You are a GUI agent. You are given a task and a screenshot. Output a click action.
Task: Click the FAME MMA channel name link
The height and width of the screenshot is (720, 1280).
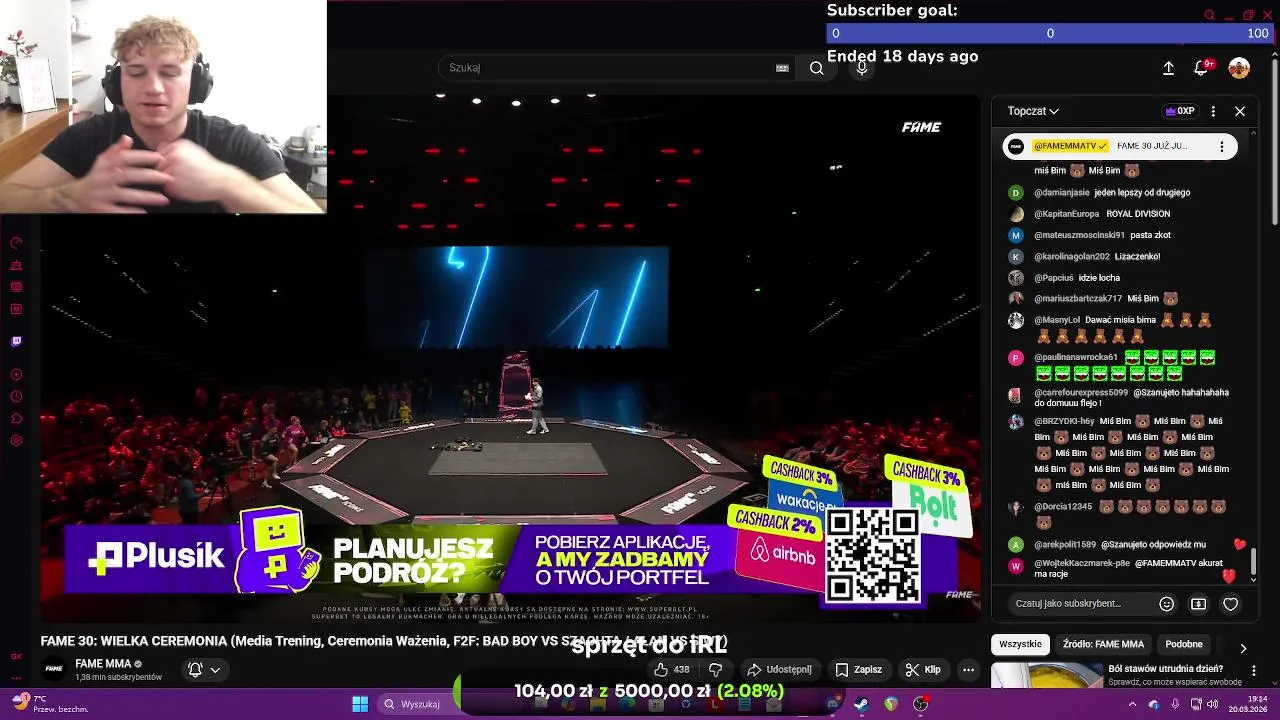point(103,664)
